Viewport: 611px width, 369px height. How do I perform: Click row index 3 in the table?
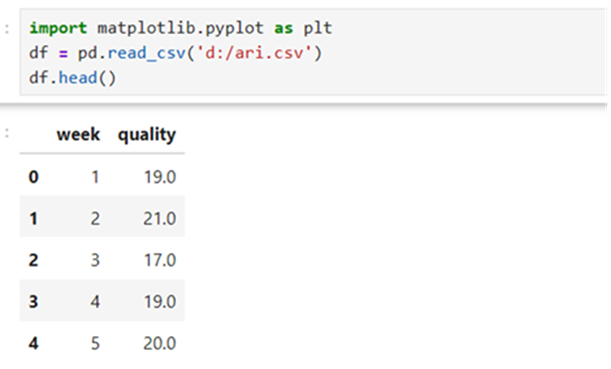coord(34,302)
